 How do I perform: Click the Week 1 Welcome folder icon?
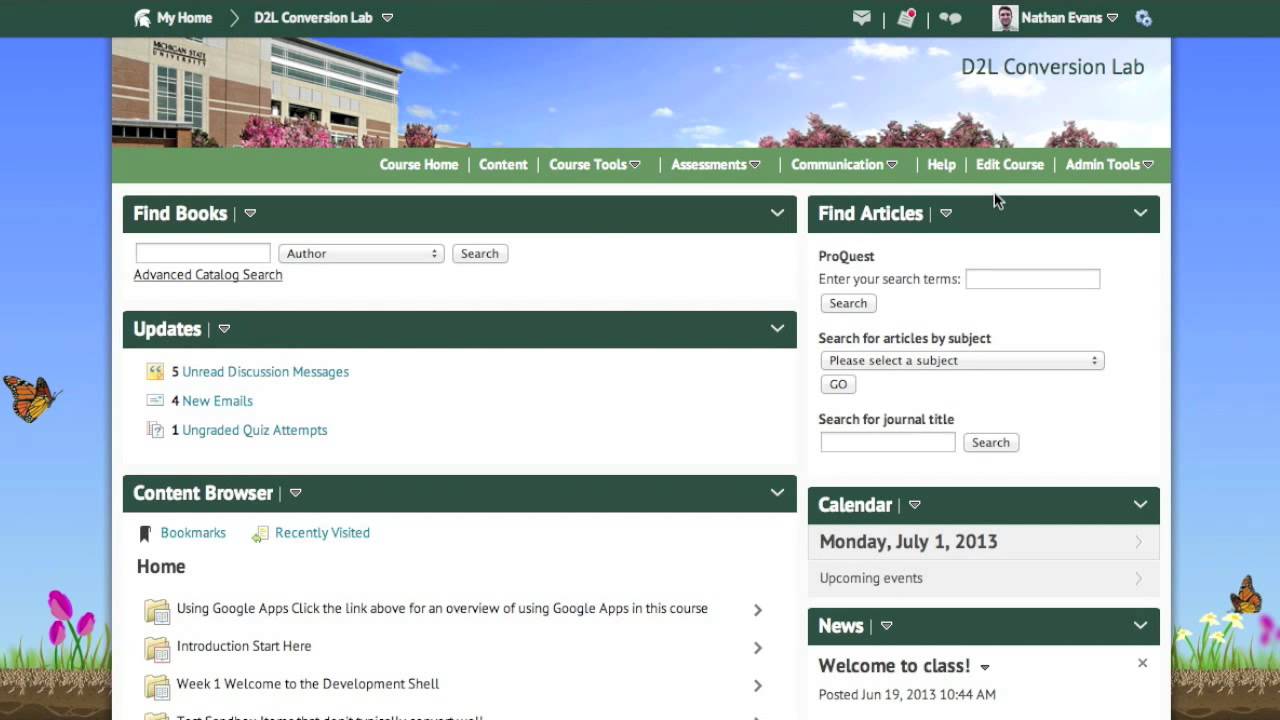coord(157,687)
